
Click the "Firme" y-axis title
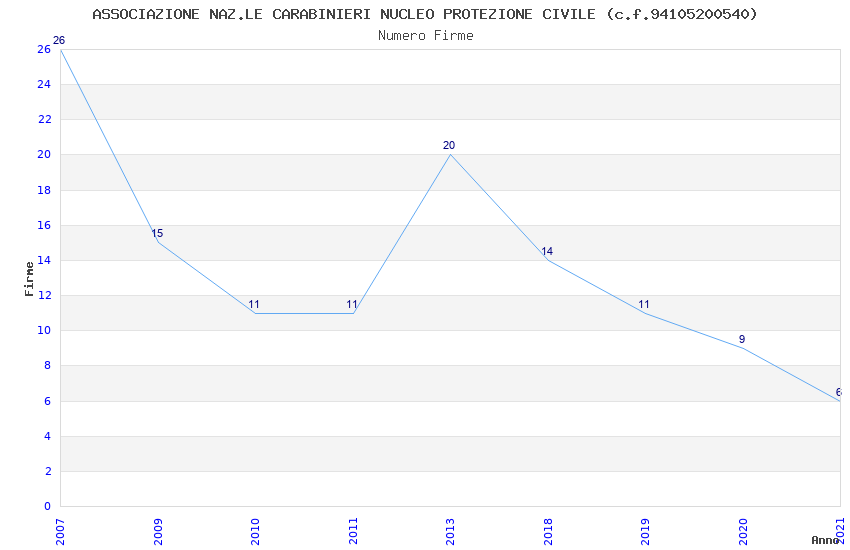pos(29,278)
